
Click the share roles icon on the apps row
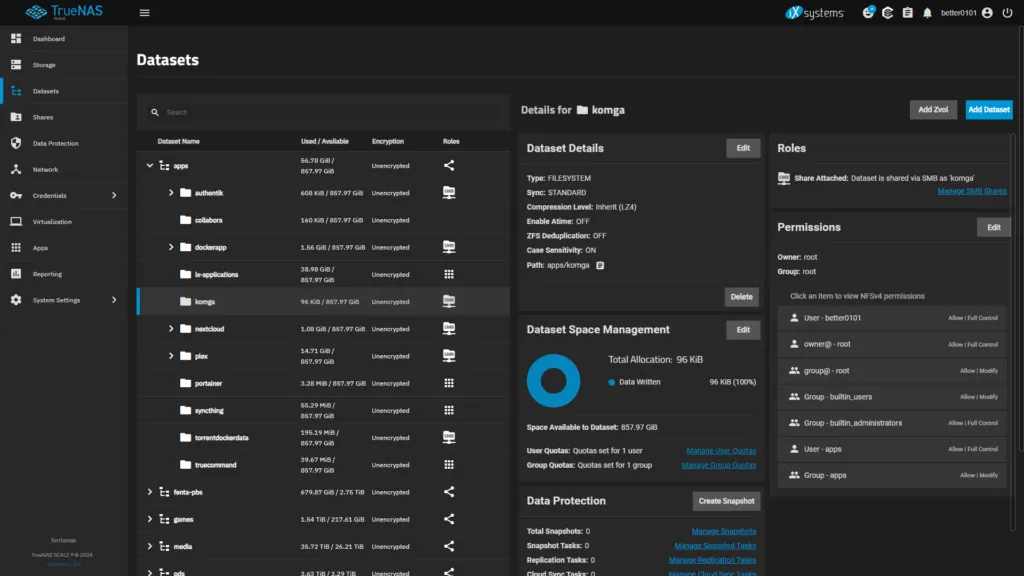[448, 166]
